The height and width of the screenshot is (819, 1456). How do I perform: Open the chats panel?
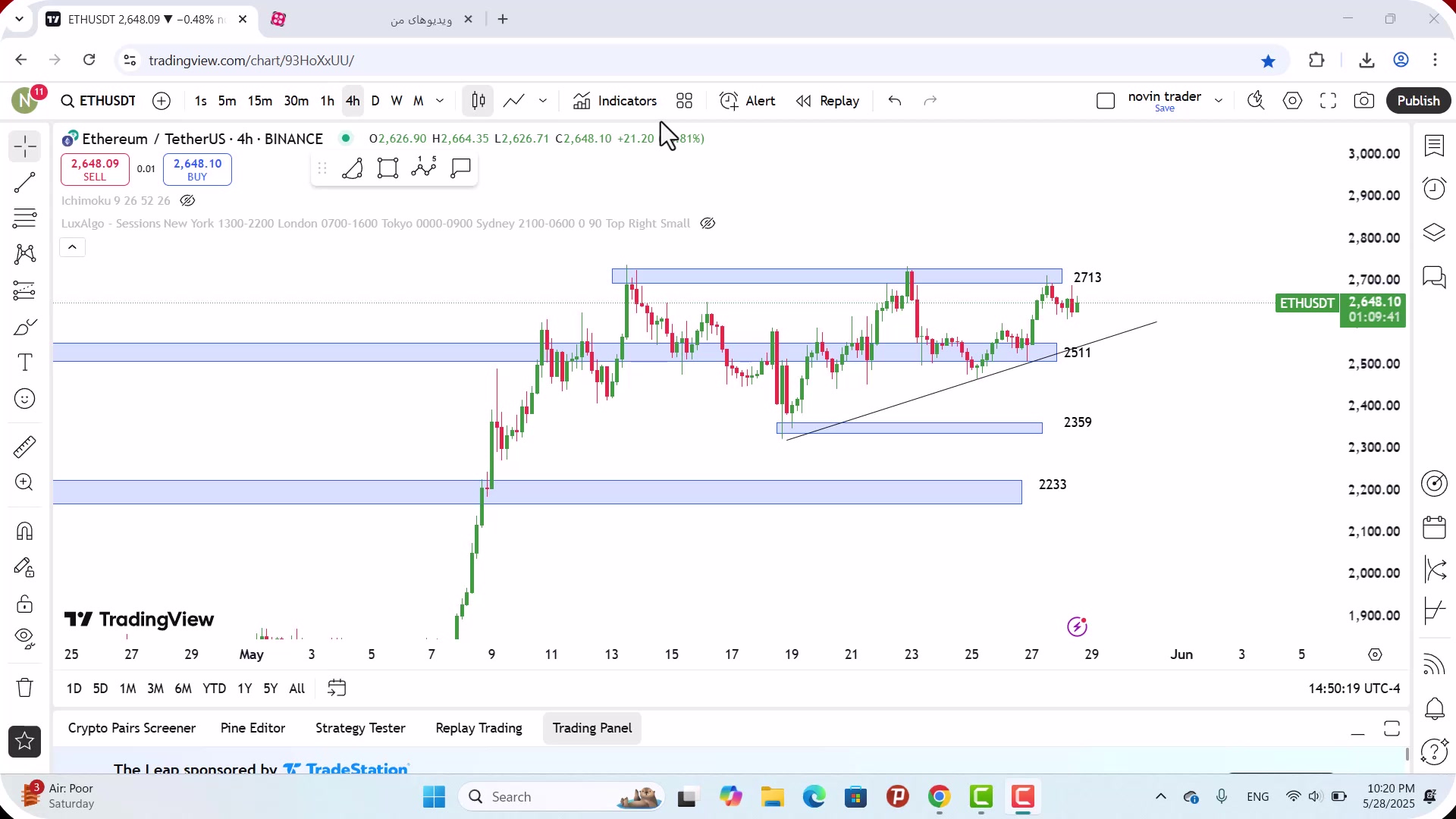[x=1434, y=277]
